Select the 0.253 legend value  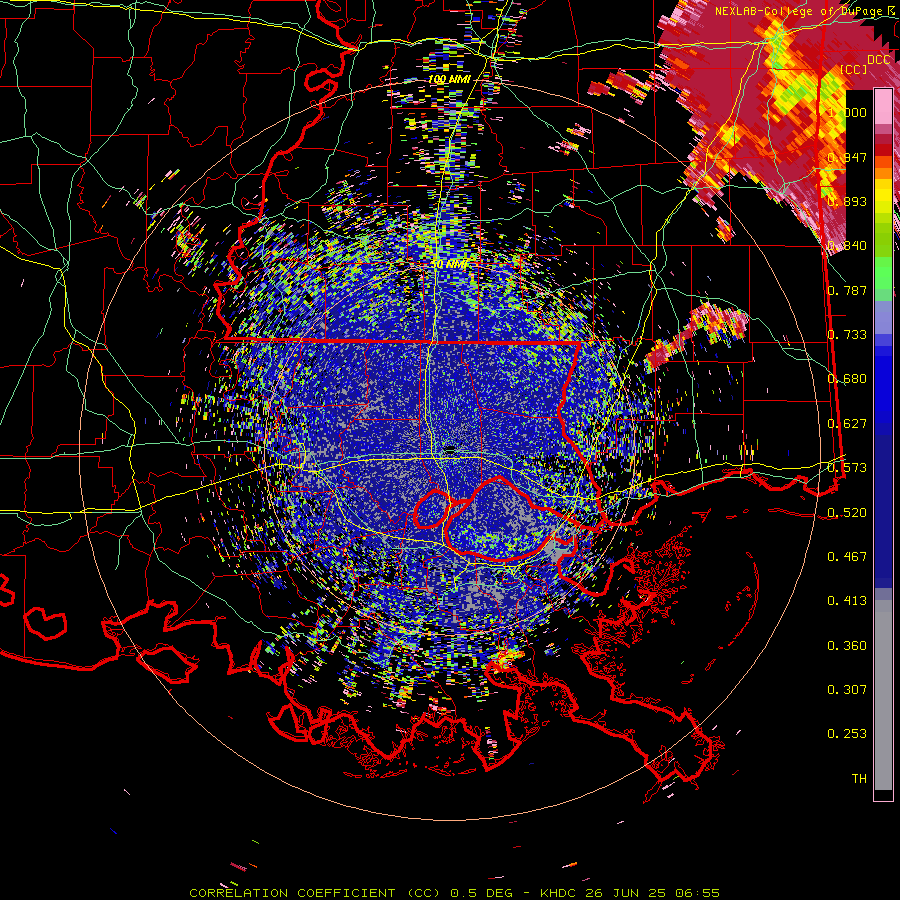click(847, 734)
